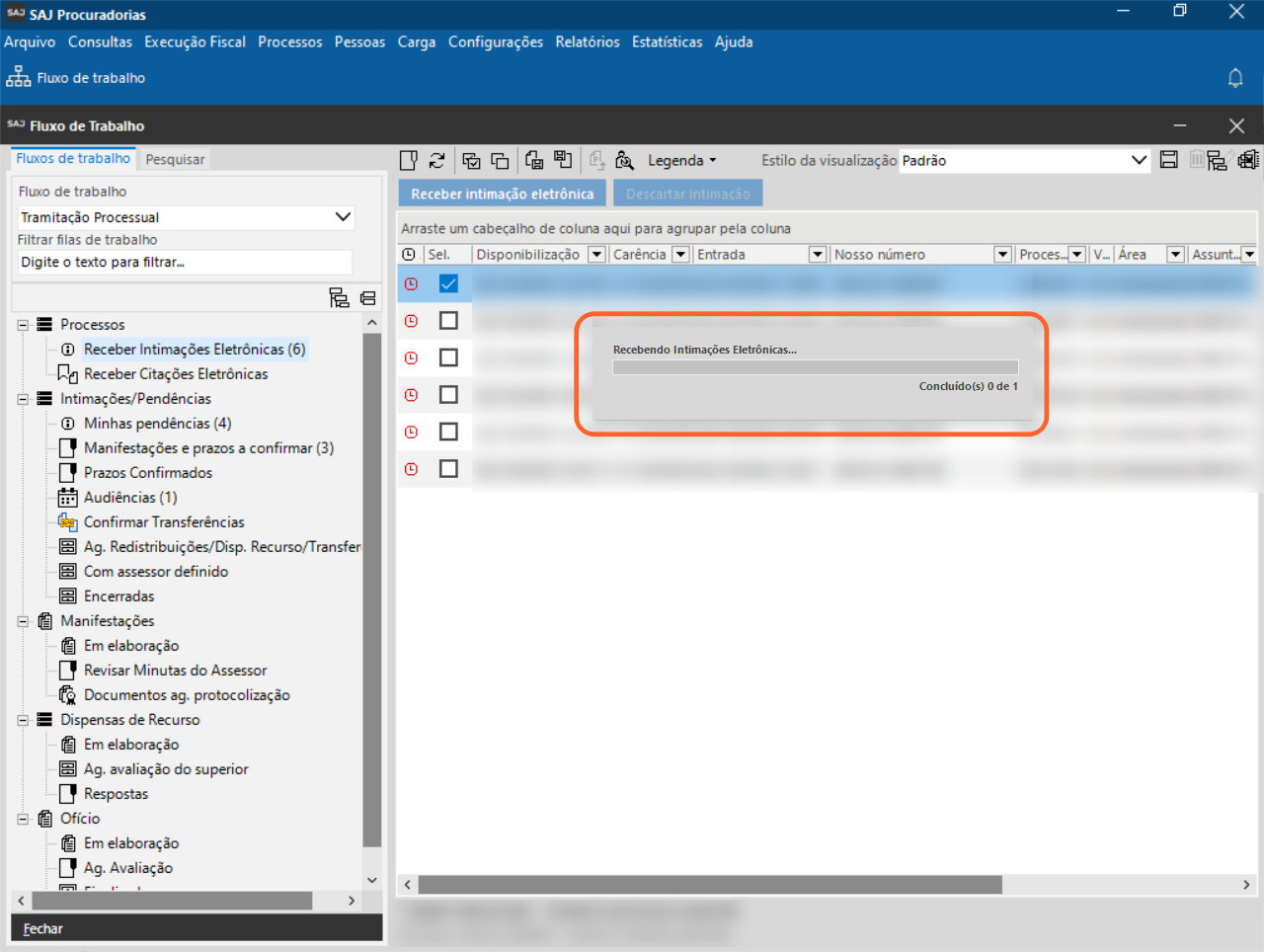Click the grid's horizontal scrollbar thumb

[x=709, y=885]
